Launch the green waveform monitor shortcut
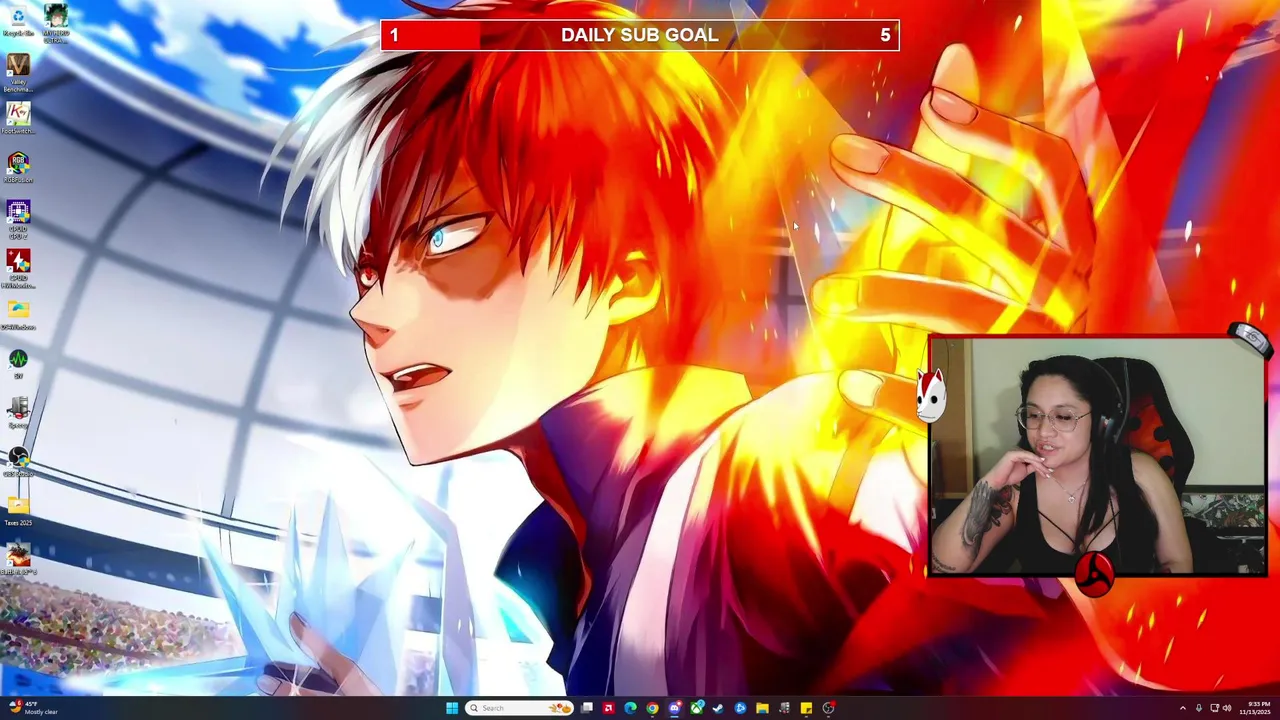This screenshot has width=1280, height=720. click(18, 363)
